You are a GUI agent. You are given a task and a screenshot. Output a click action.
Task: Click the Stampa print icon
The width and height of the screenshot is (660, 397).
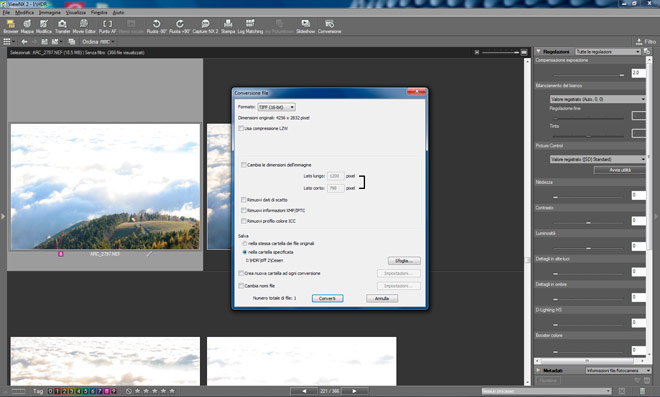pyautogui.click(x=228, y=27)
